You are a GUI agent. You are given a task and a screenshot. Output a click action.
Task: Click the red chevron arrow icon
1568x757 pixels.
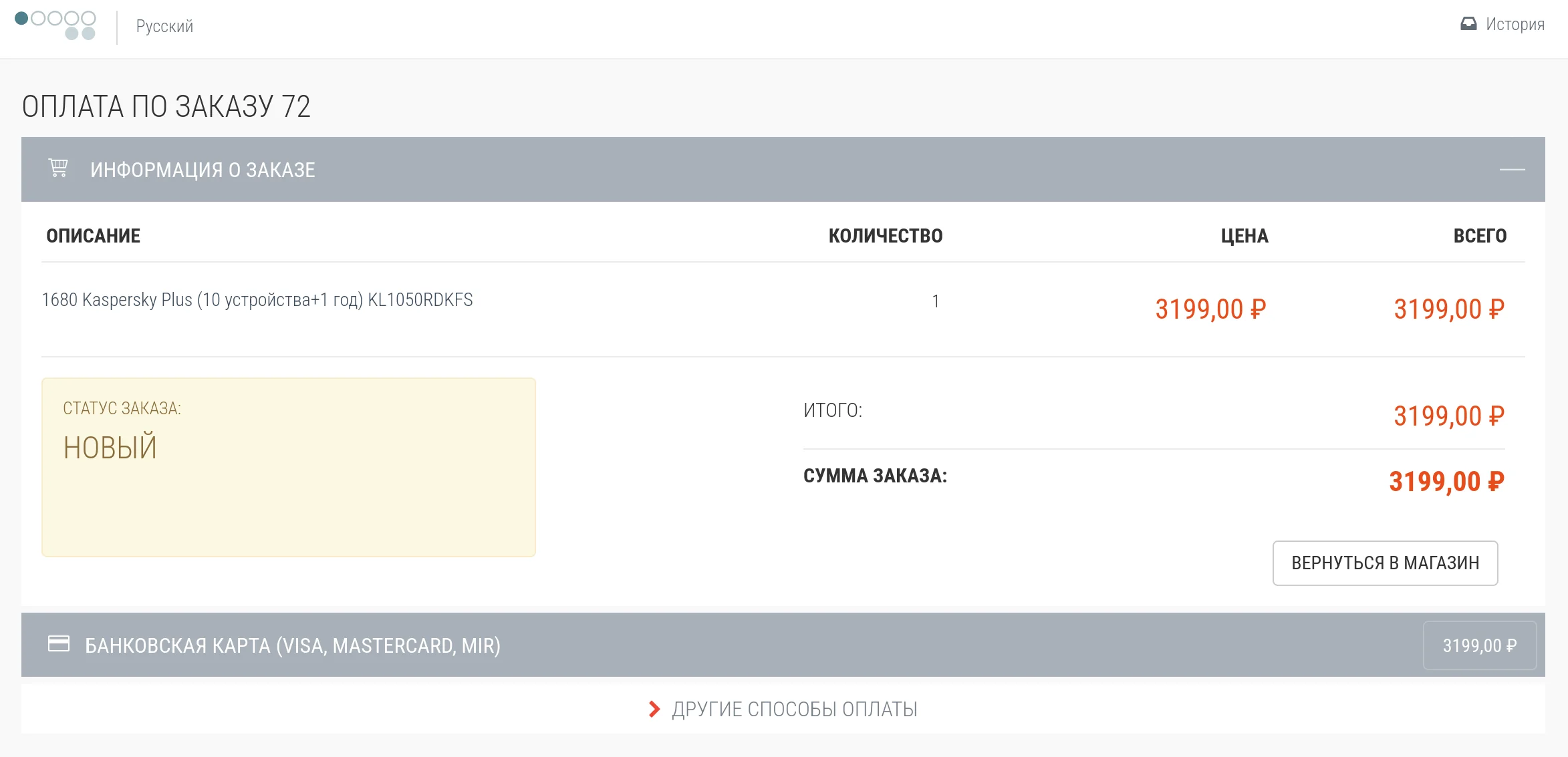(x=654, y=709)
